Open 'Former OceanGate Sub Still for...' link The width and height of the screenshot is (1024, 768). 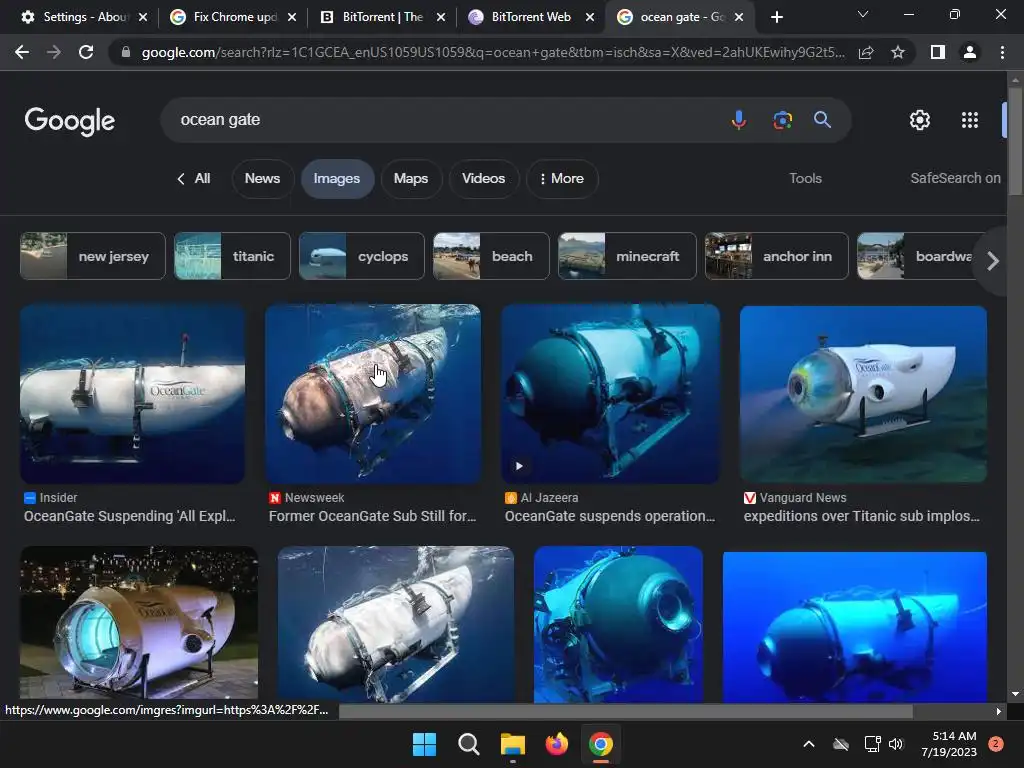(372, 516)
